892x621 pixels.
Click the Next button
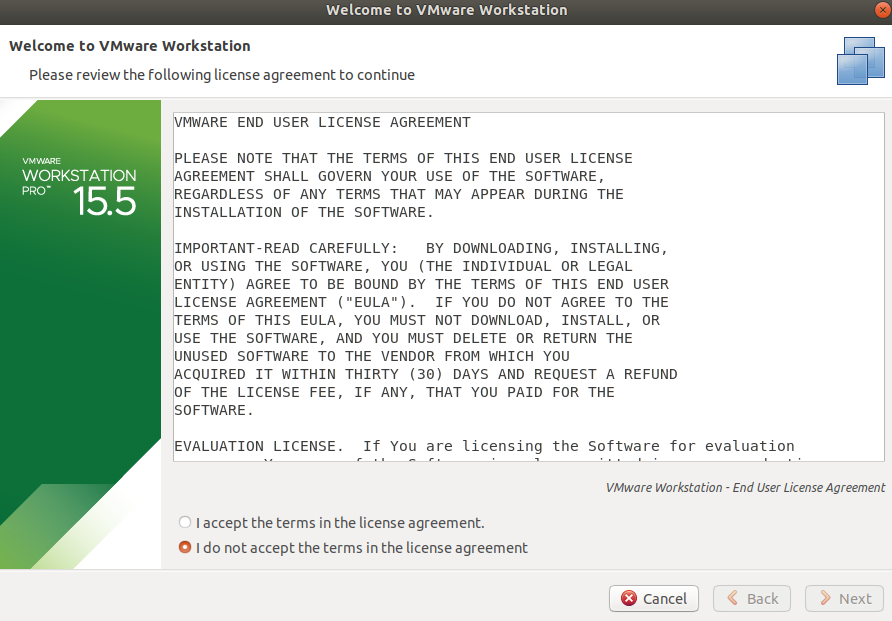(x=844, y=598)
